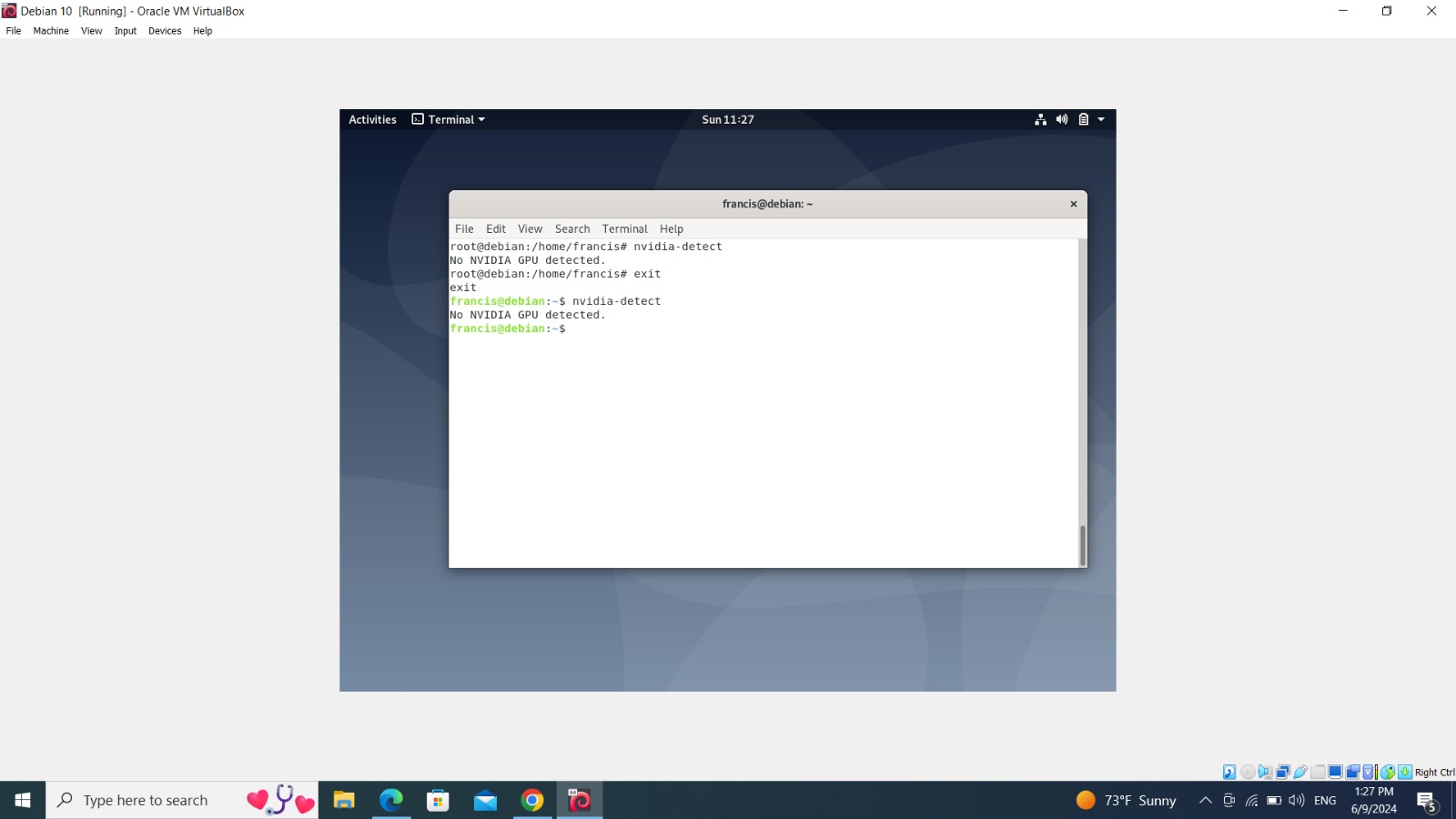The width and height of the screenshot is (1456, 819).
Task: Open File Explorer from the taskbar
Action: (x=344, y=800)
